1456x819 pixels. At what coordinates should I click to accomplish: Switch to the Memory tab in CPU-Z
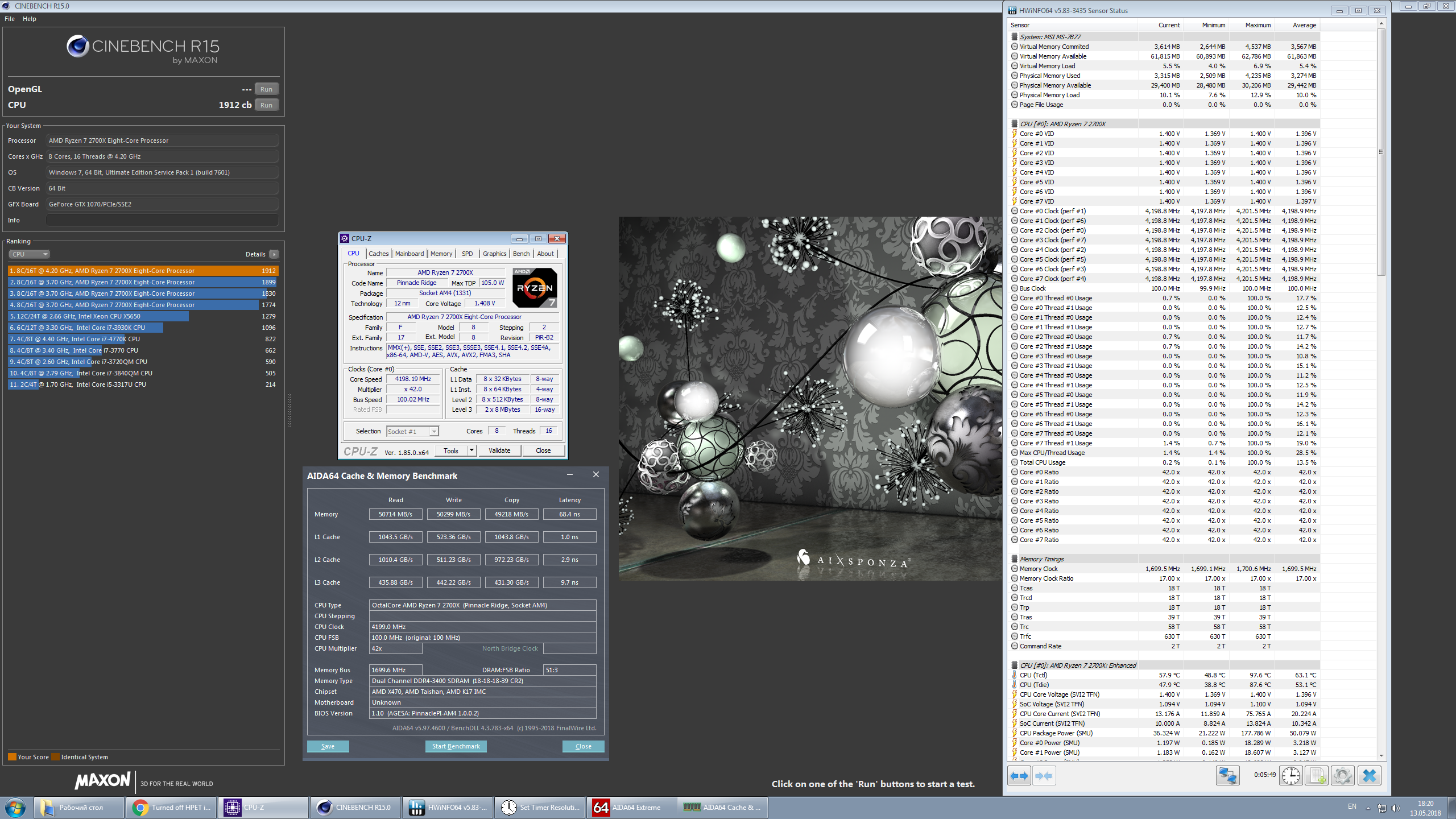coord(441,254)
